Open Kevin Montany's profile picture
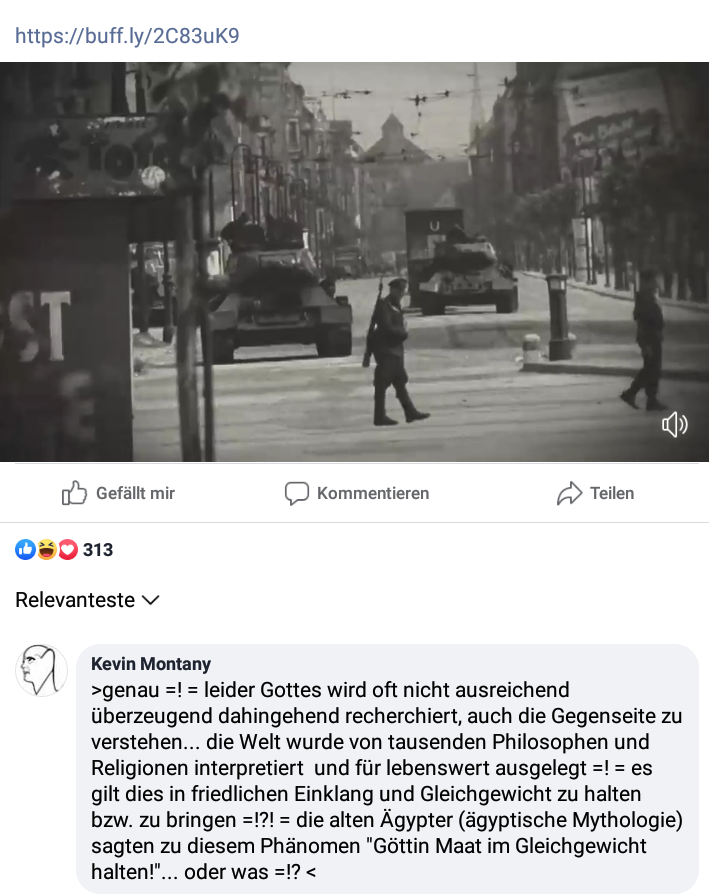Viewport: 709px width, 896px height. point(41,670)
